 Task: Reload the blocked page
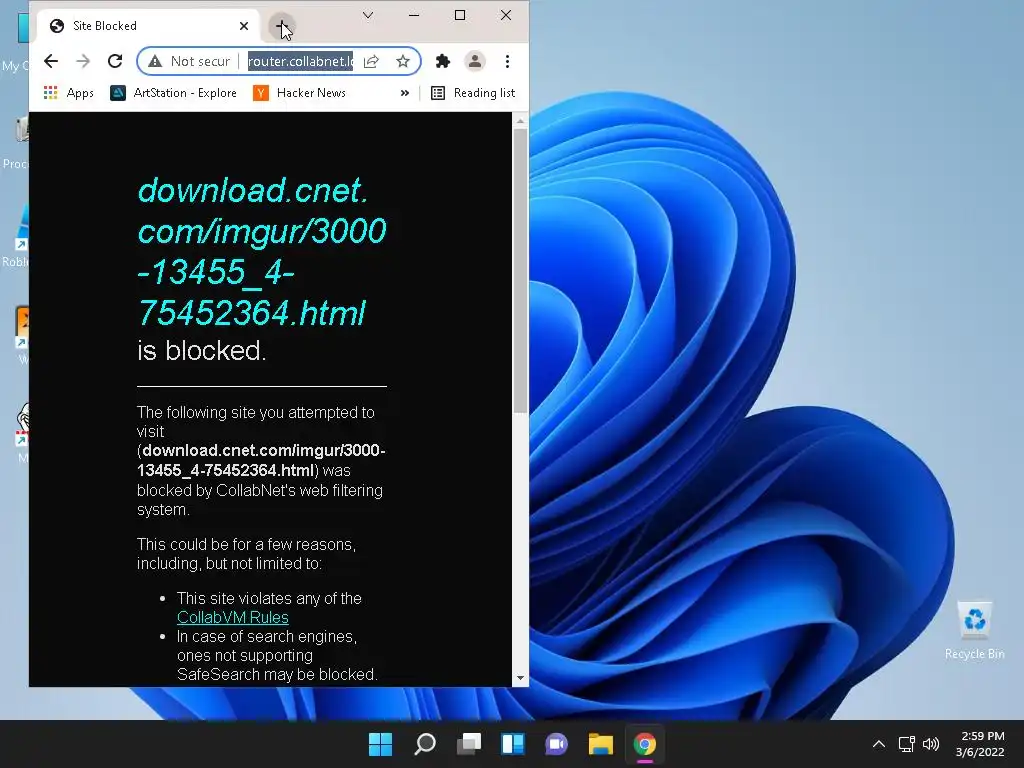(x=115, y=61)
